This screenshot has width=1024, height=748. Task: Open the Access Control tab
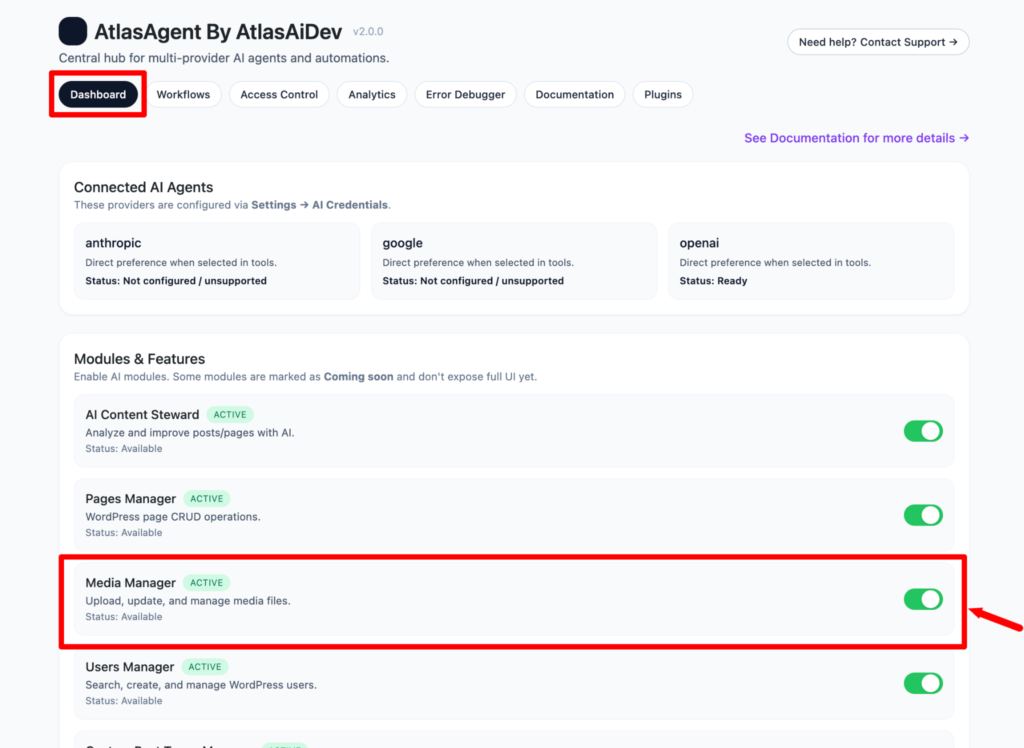pos(279,94)
